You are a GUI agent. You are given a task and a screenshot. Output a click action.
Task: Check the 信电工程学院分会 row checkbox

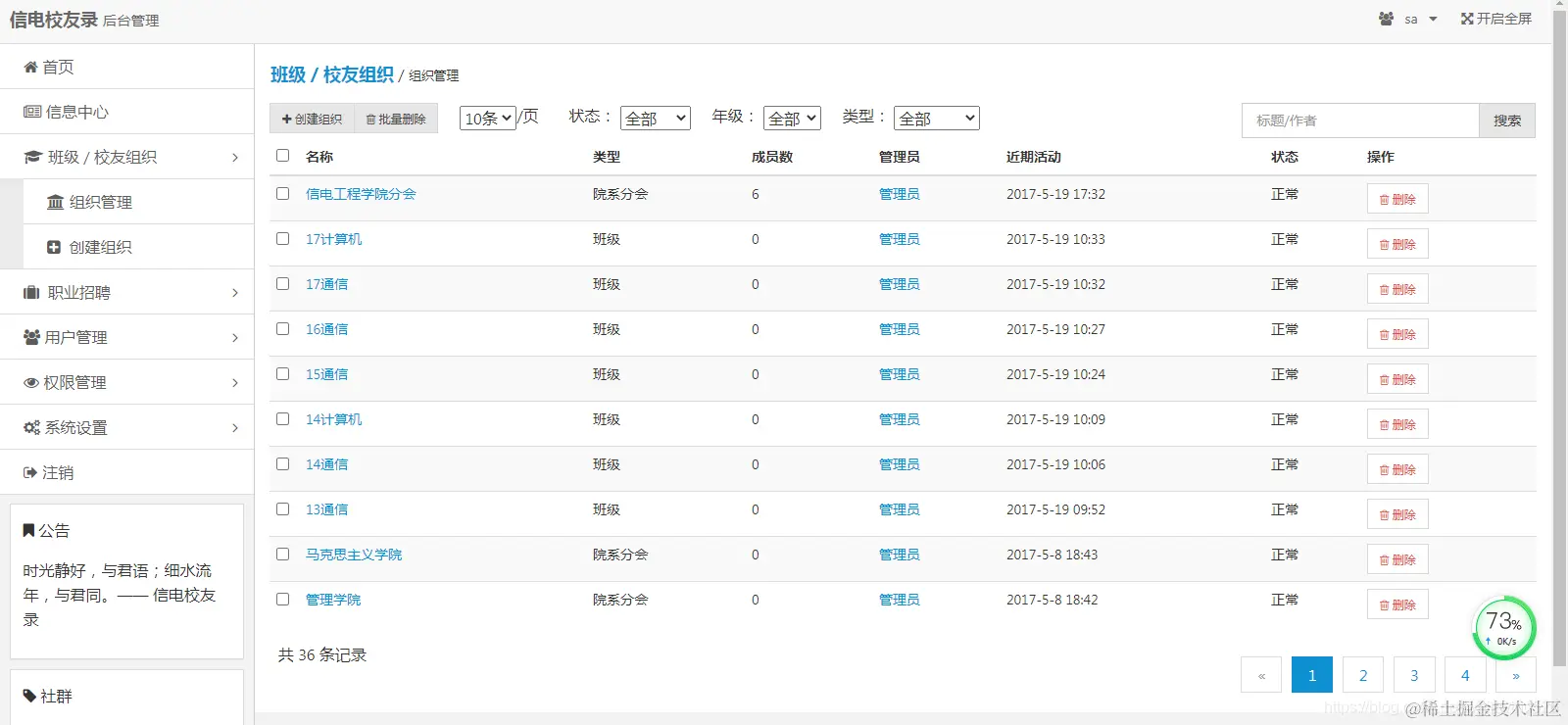pyautogui.click(x=283, y=193)
